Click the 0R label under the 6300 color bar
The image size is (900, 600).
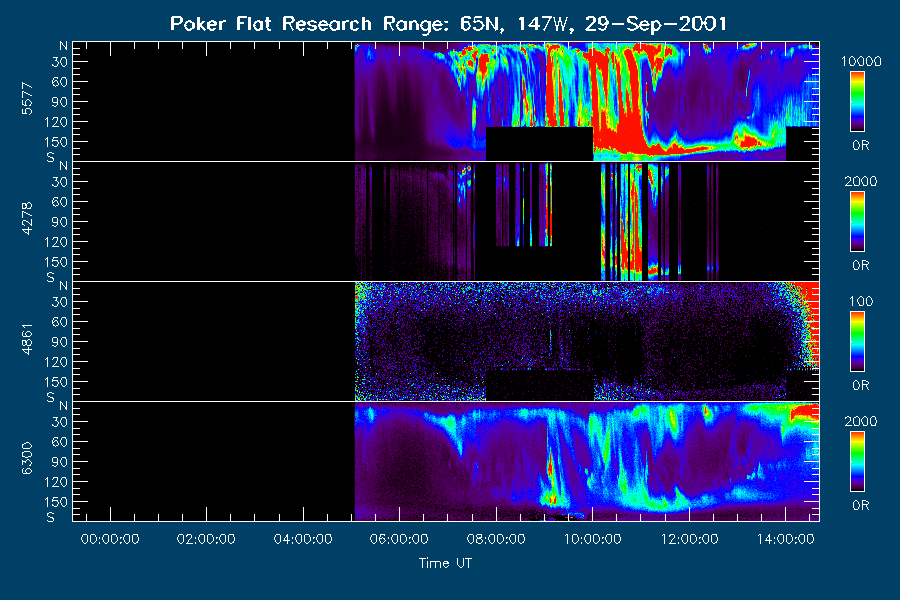click(x=860, y=506)
